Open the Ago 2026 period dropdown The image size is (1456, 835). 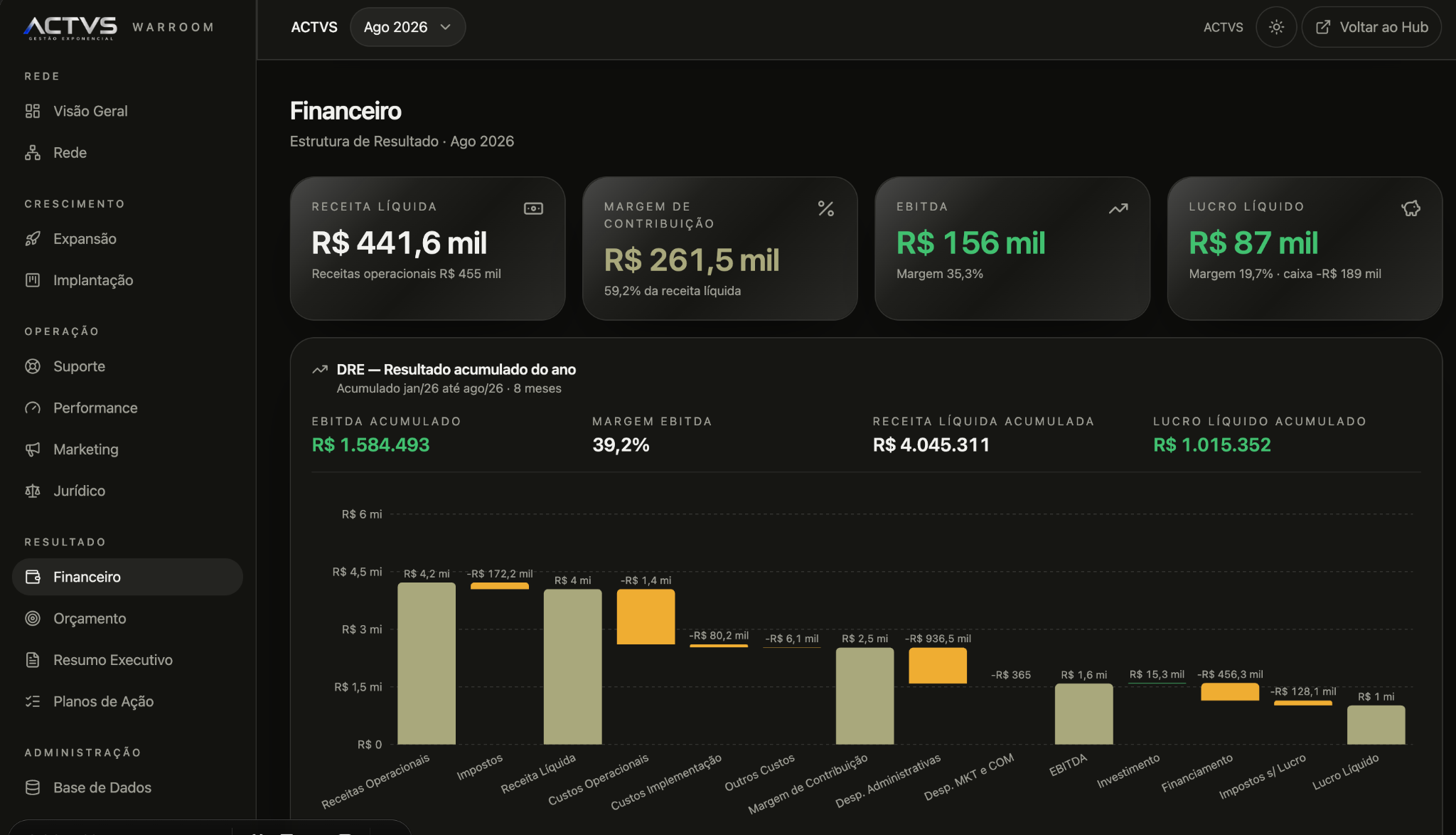tap(407, 27)
